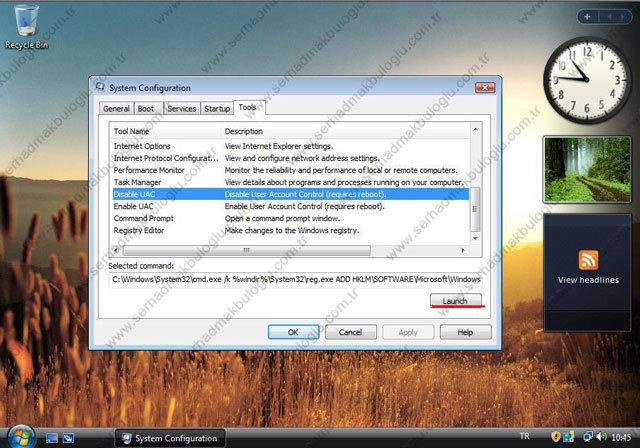Close the System Configuration dialog
Image resolution: width=640 pixels, height=448 pixels.
tap(485, 87)
